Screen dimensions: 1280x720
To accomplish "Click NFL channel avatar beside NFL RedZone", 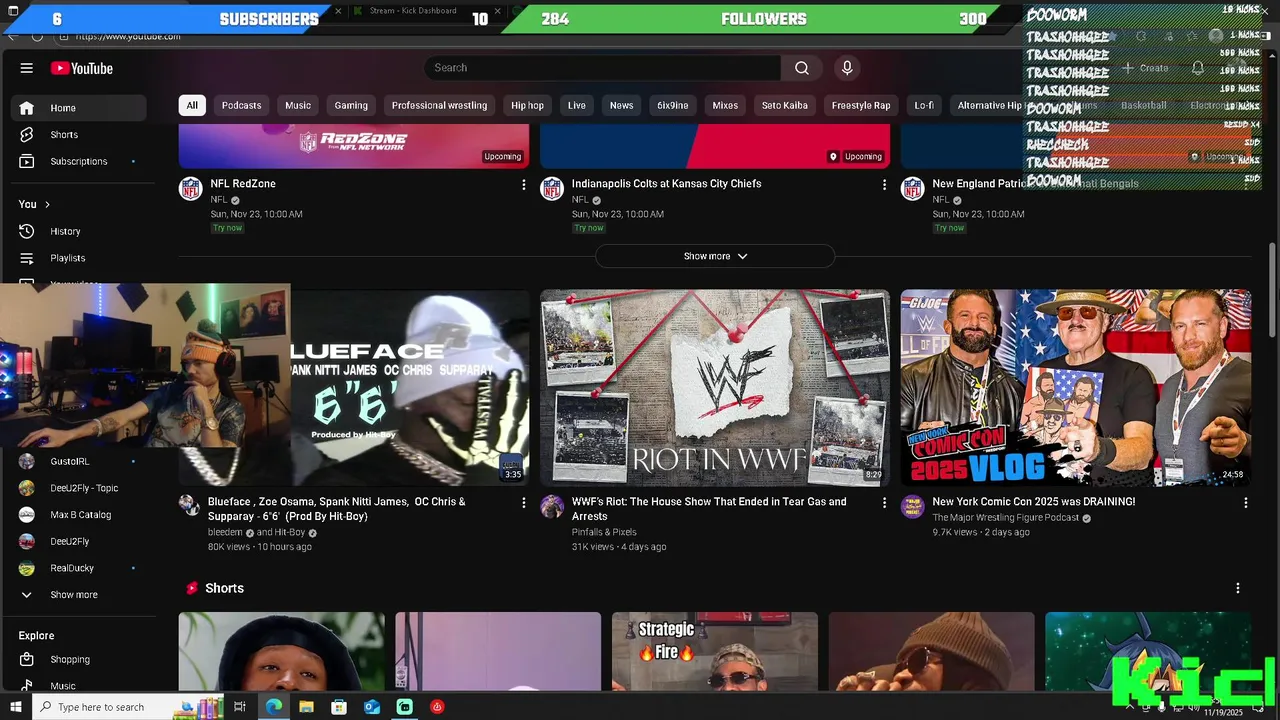I will click(x=191, y=188).
